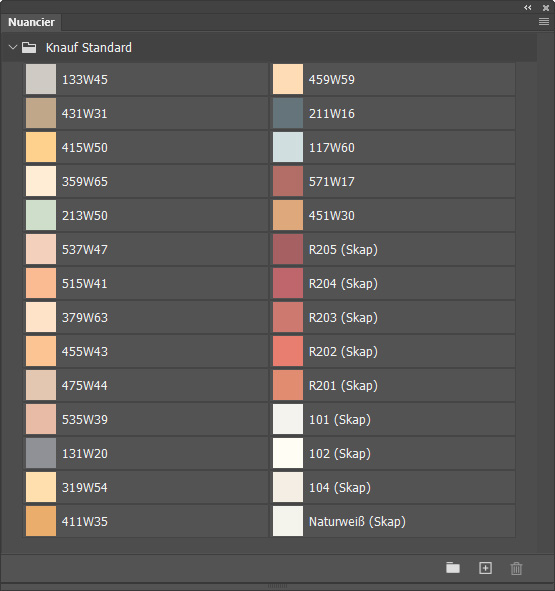Open the Nuancier panel flyout menu
555x591 pixels.
(543, 22)
